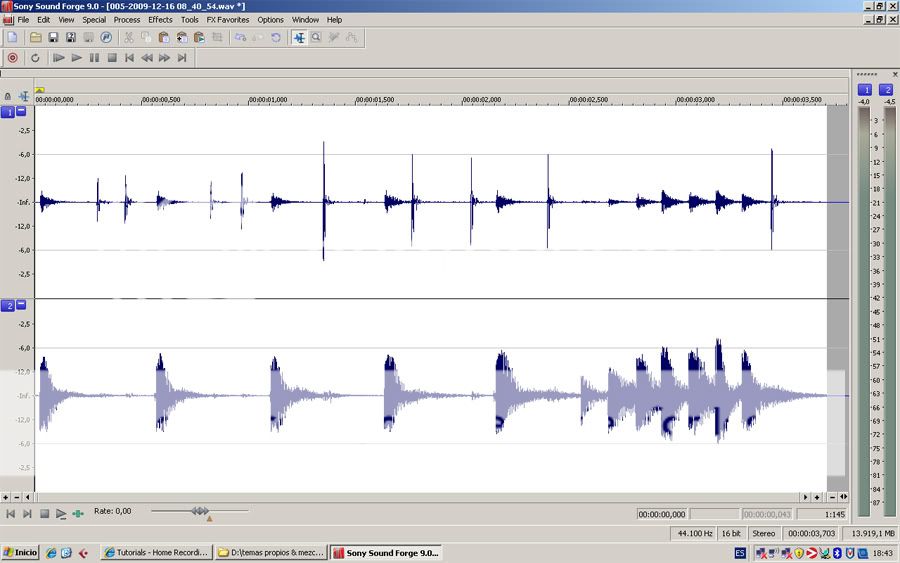Image resolution: width=900 pixels, height=563 pixels.
Task: Collapse channel 2 with its minus button
Action: pyautogui.click(x=21, y=305)
